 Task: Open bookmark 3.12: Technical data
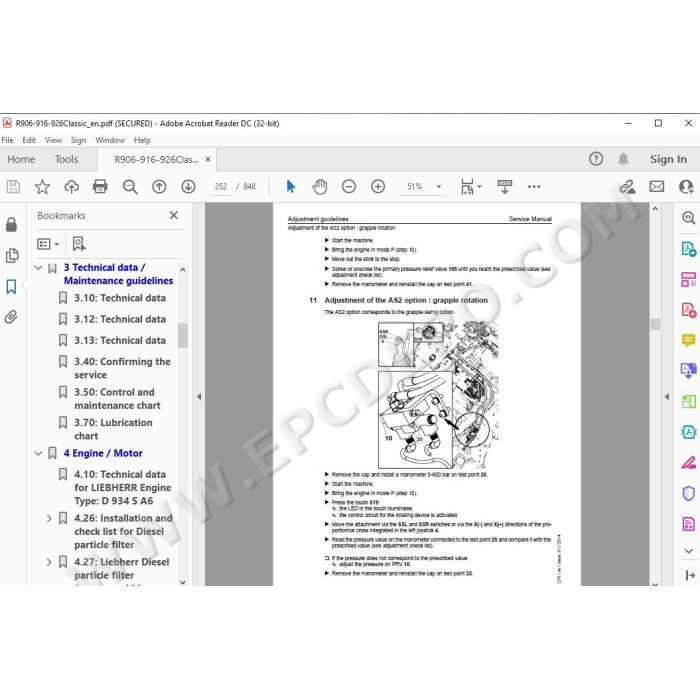tap(120, 319)
